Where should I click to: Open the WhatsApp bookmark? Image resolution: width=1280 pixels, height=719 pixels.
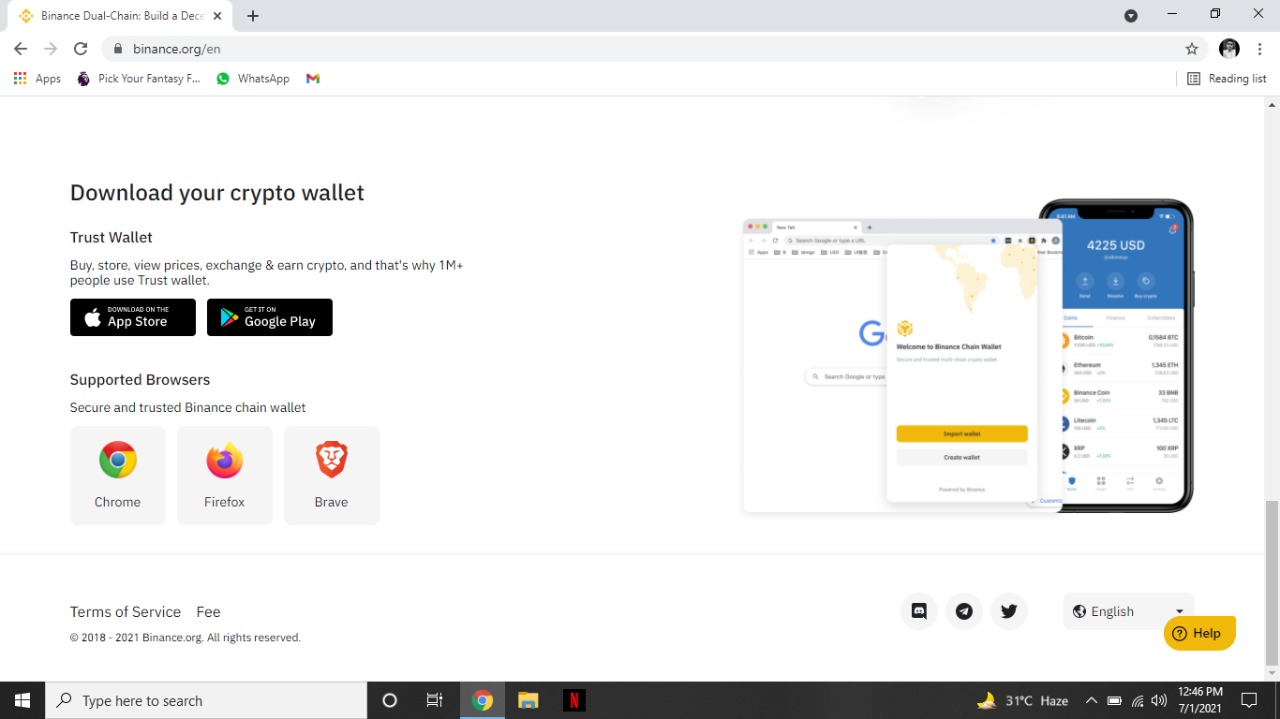tap(253, 78)
